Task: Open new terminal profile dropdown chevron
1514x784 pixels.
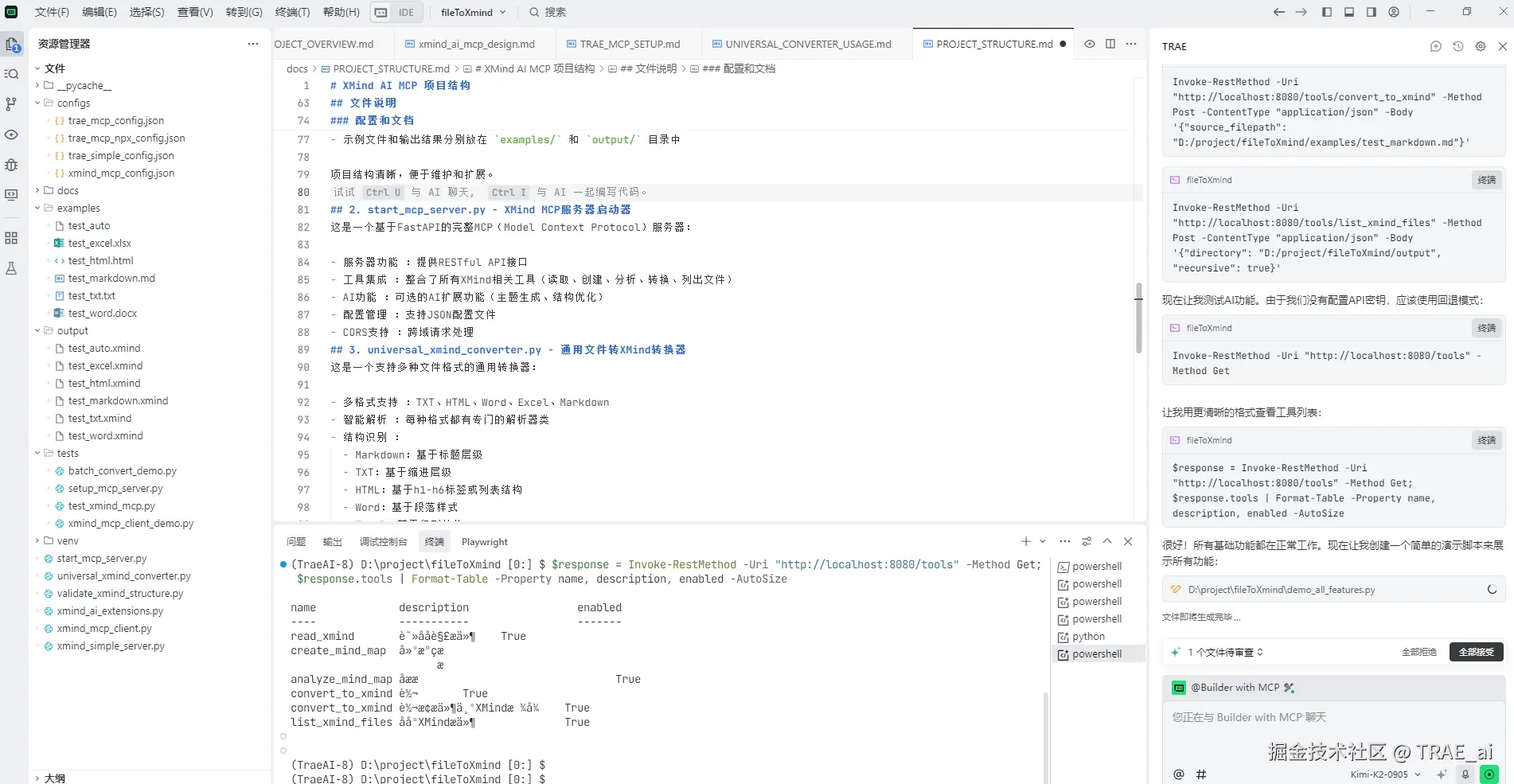Action: (x=1043, y=541)
